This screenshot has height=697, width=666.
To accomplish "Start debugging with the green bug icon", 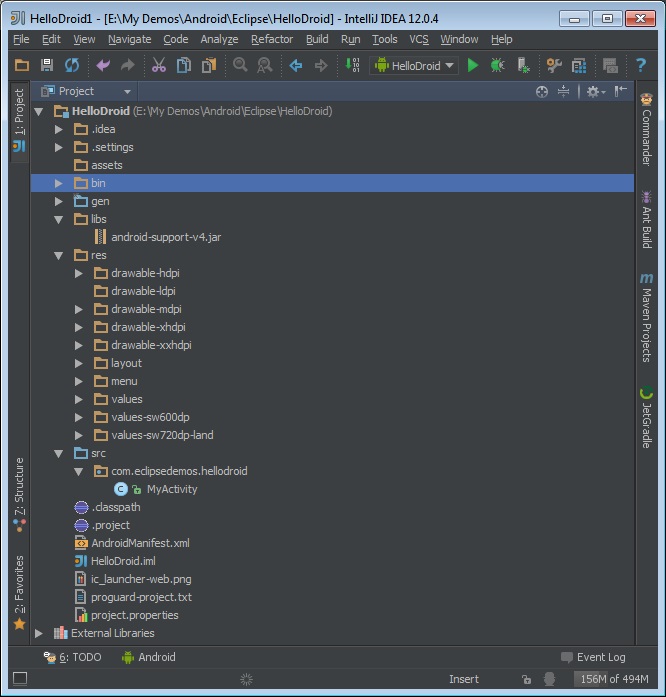I will [497, 66].
